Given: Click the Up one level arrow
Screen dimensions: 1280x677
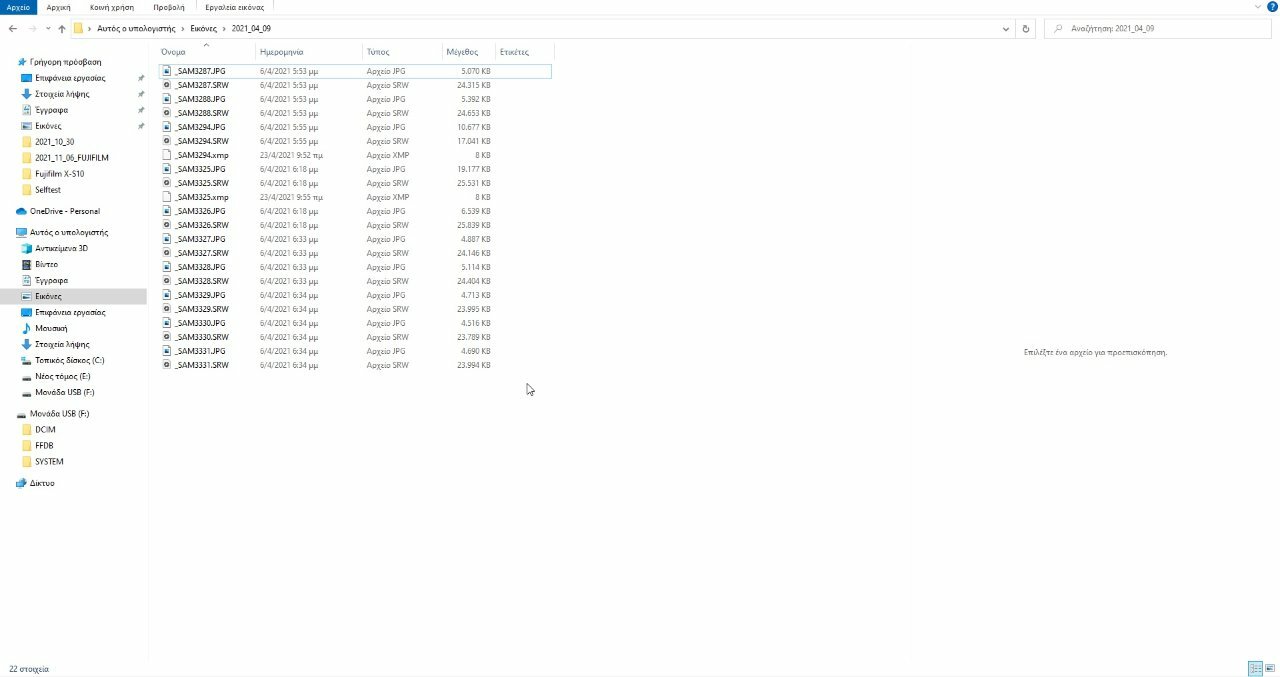Looking at the screenshot, I should tap(62, 29).
